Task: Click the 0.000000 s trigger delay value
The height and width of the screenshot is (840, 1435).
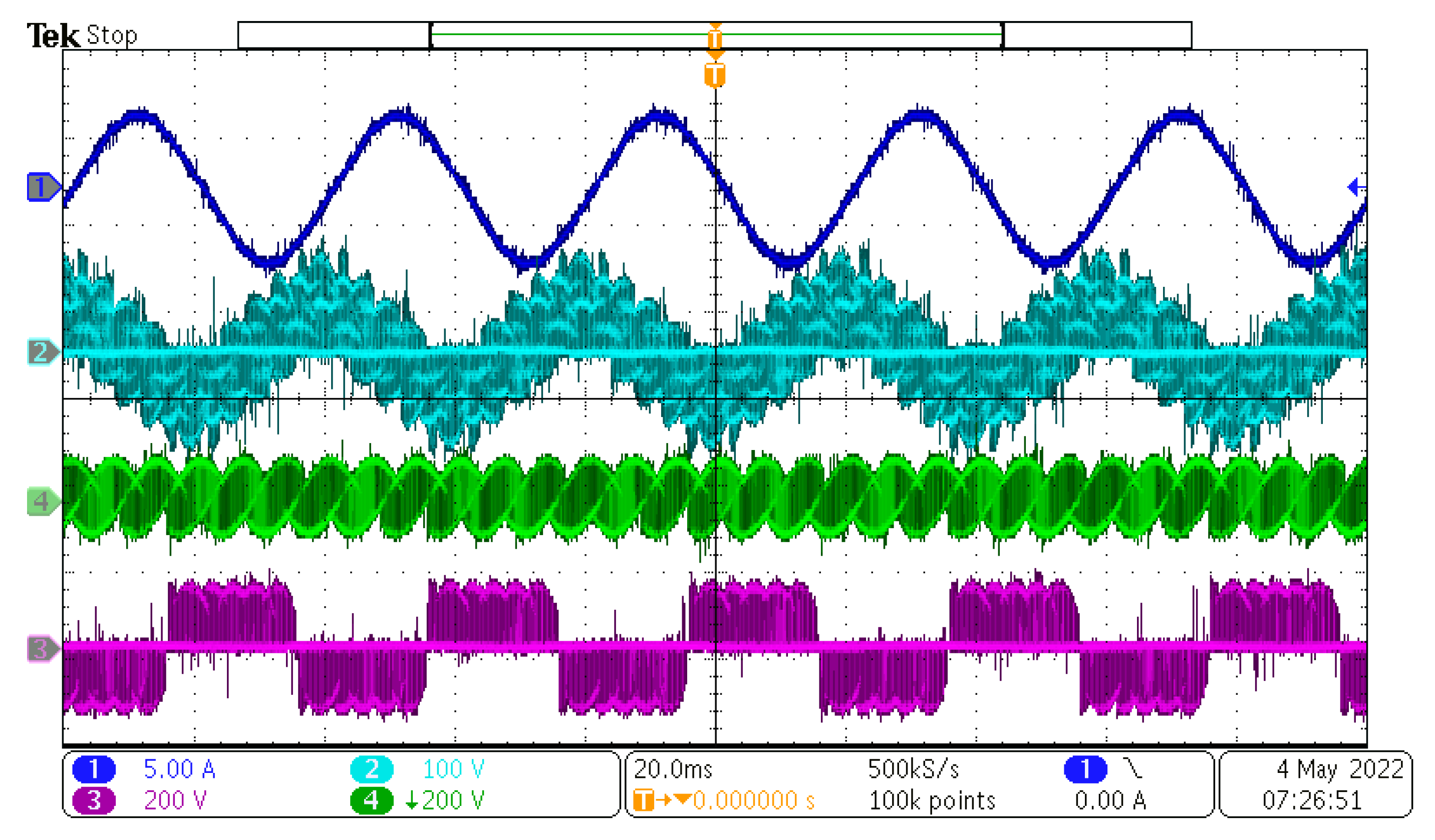Action: click(754, 801)
